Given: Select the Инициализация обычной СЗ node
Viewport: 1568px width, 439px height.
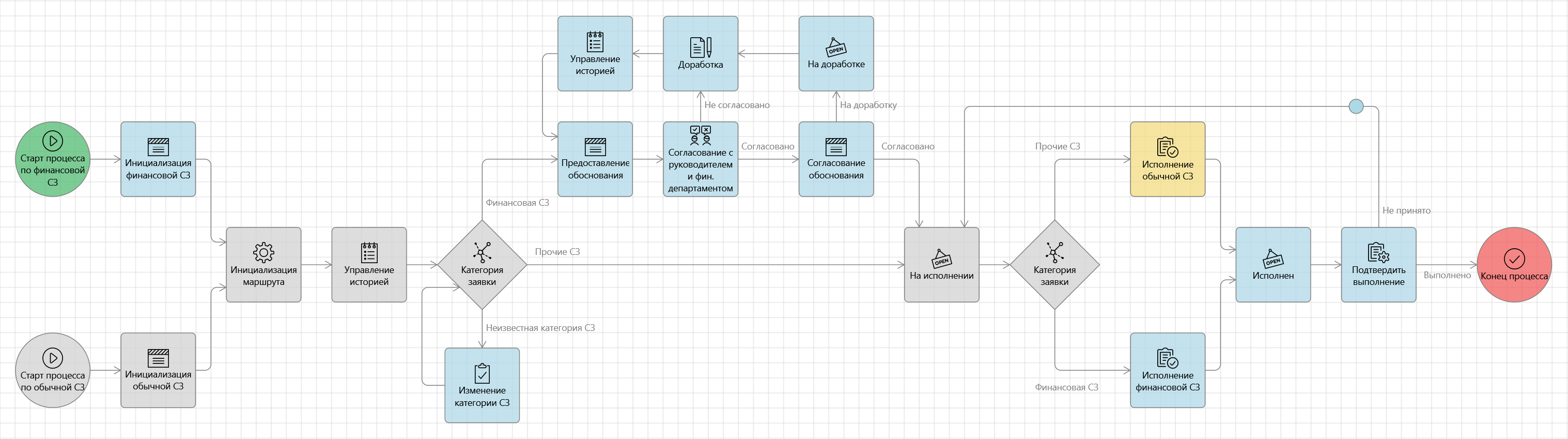Looking at the screenshot, I should coord(158,370).
